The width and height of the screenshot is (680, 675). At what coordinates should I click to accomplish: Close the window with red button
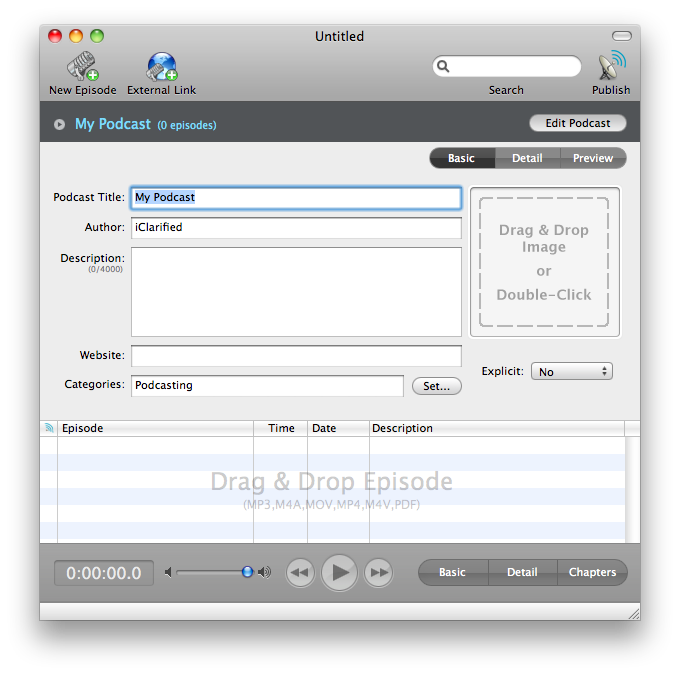55,36
